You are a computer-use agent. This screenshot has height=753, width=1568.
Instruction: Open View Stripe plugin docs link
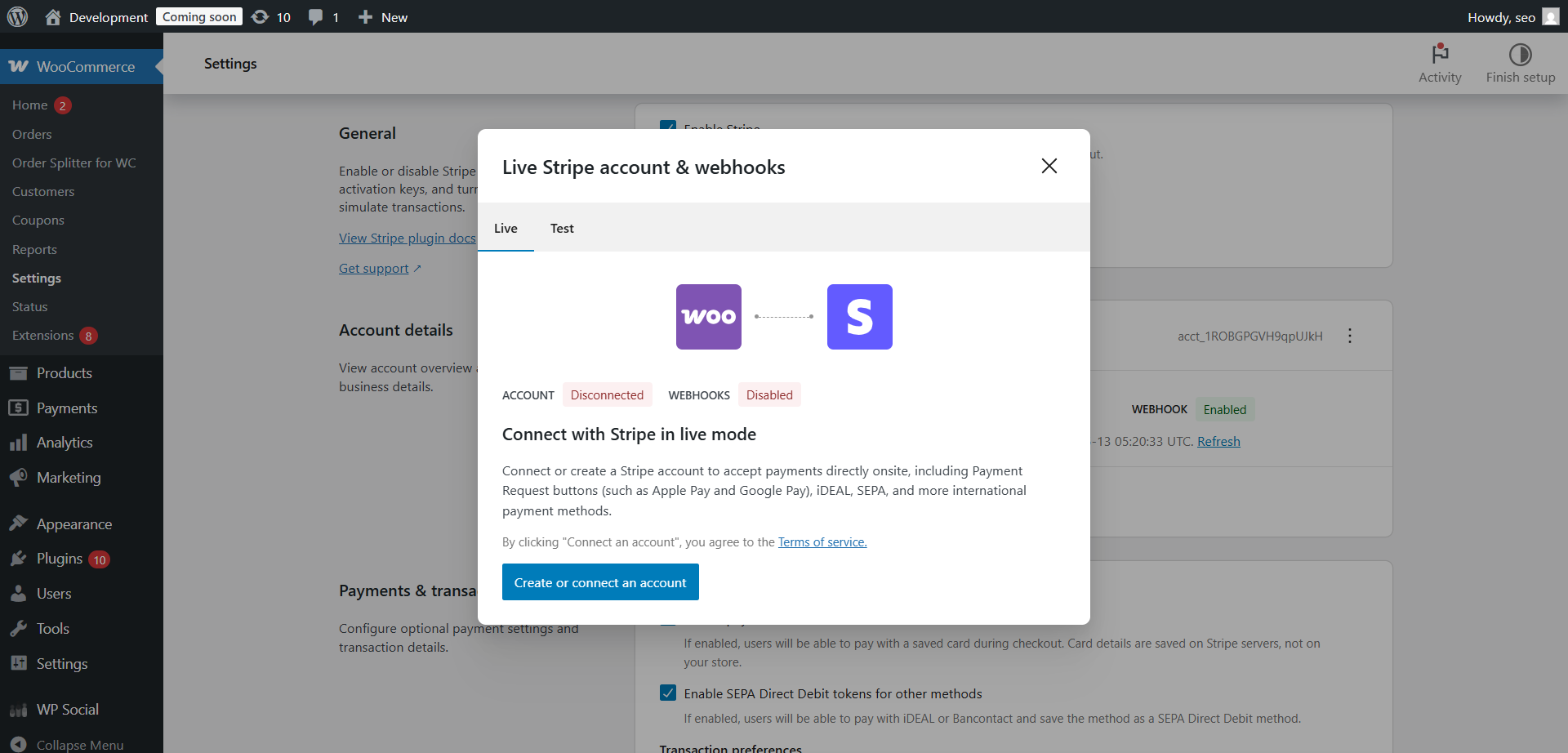[408, 238]
